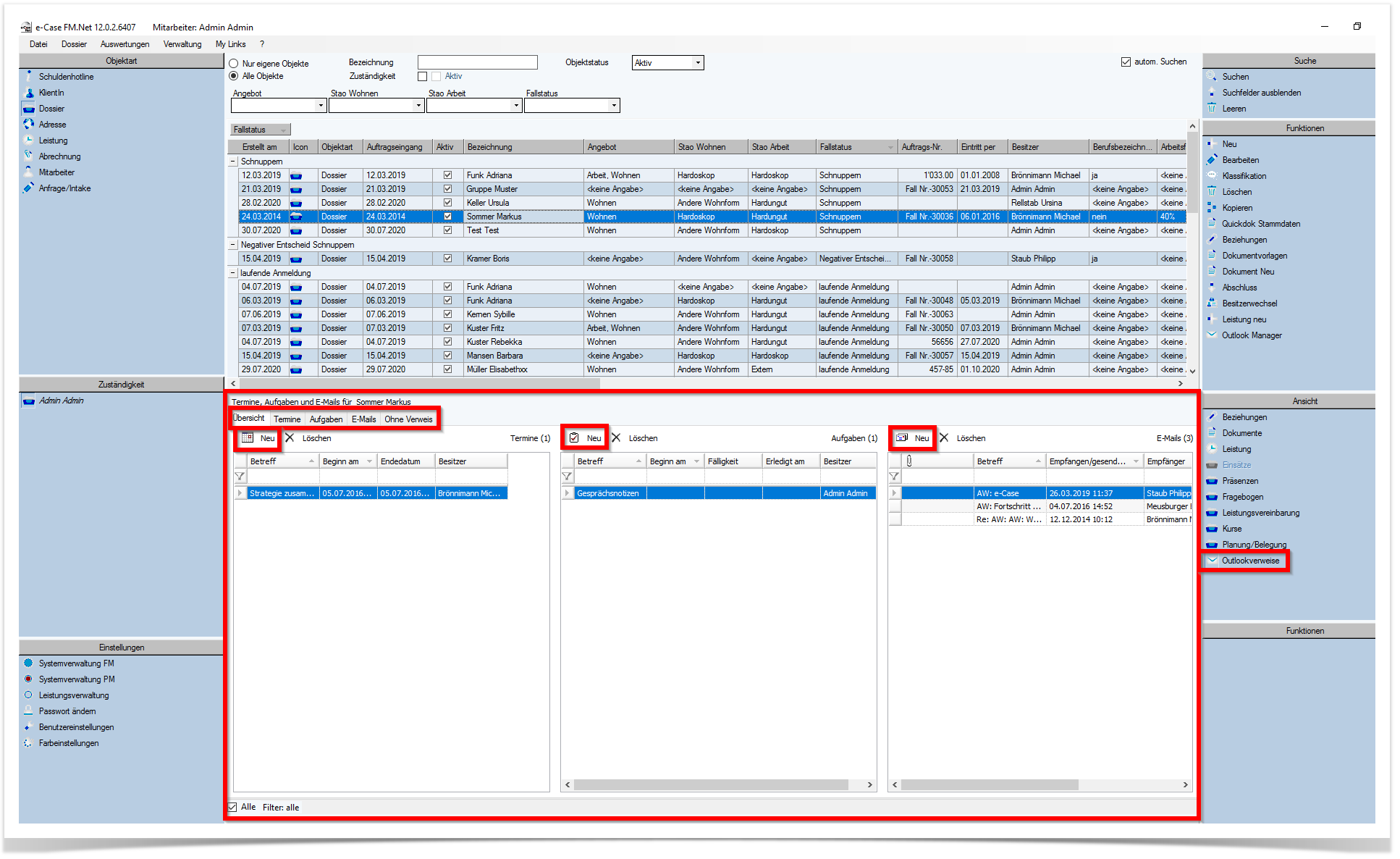Click Quickdok Stammdaten function
Viewport: 1400px width, 859px height.
tap(1261, 224)
